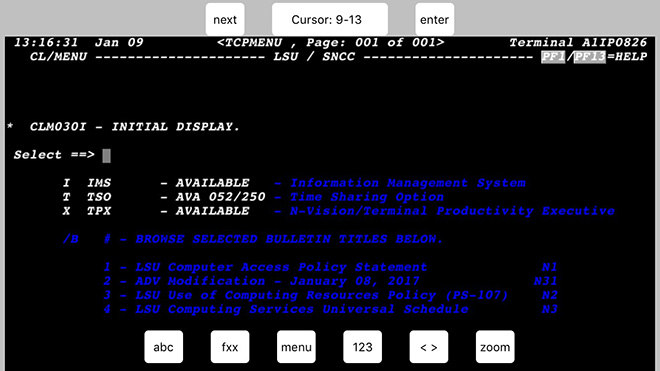This screenshot has height=371, width=660.
Task: Open the abc keyboard
Action: (x=163, y=347)
